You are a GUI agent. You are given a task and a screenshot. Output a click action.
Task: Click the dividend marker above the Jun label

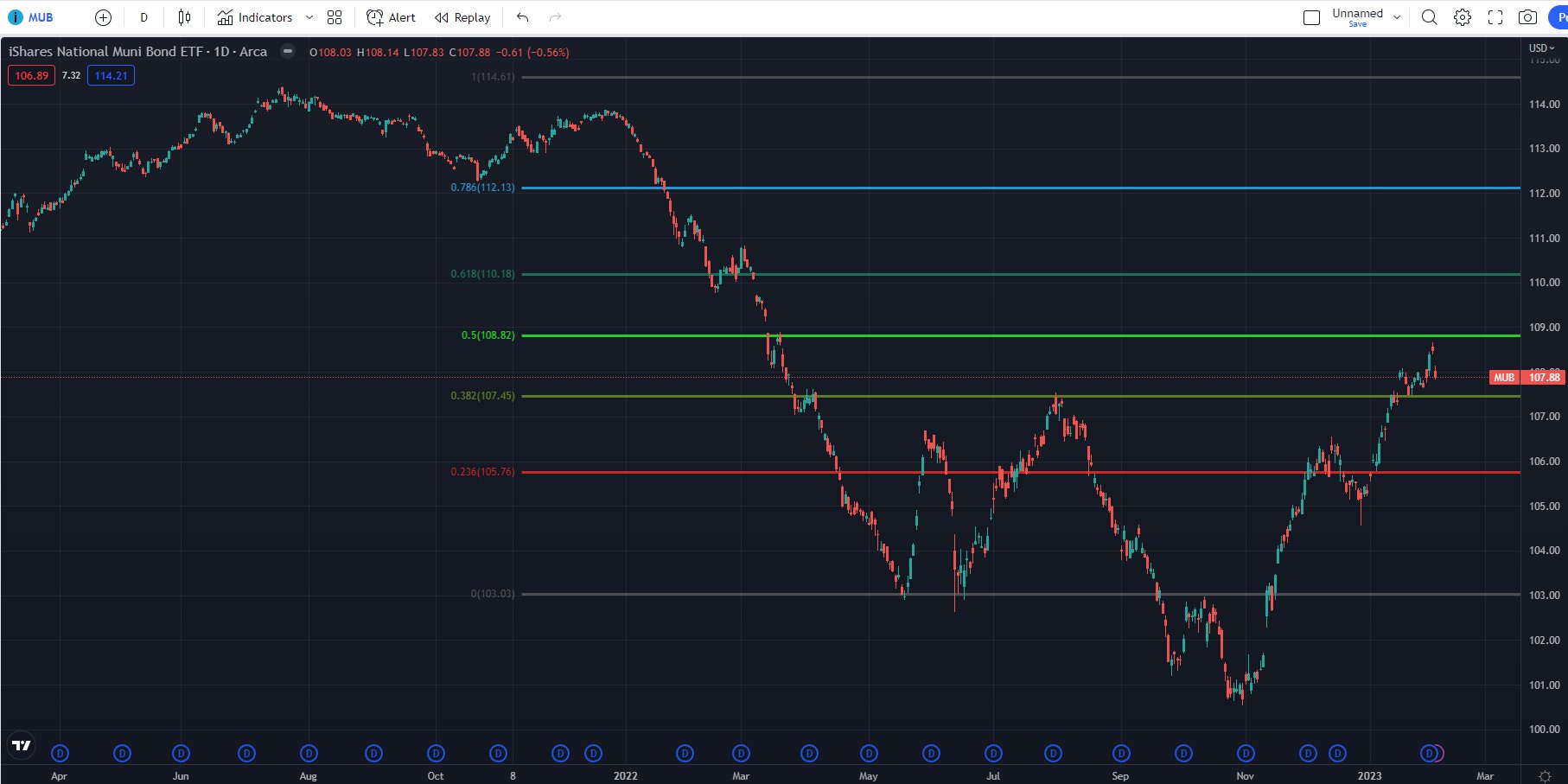181,754
